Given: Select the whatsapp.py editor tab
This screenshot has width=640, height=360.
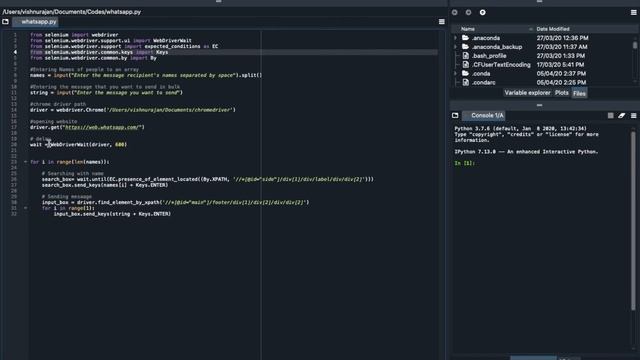Looking at the screenshot, I should [36, 22].
